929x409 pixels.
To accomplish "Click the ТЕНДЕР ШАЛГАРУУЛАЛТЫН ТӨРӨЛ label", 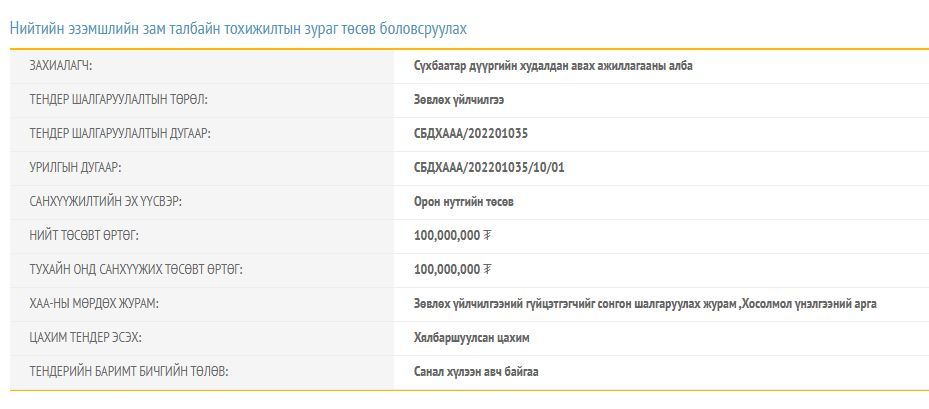I will pyautogui.click(x=119, y=100).
